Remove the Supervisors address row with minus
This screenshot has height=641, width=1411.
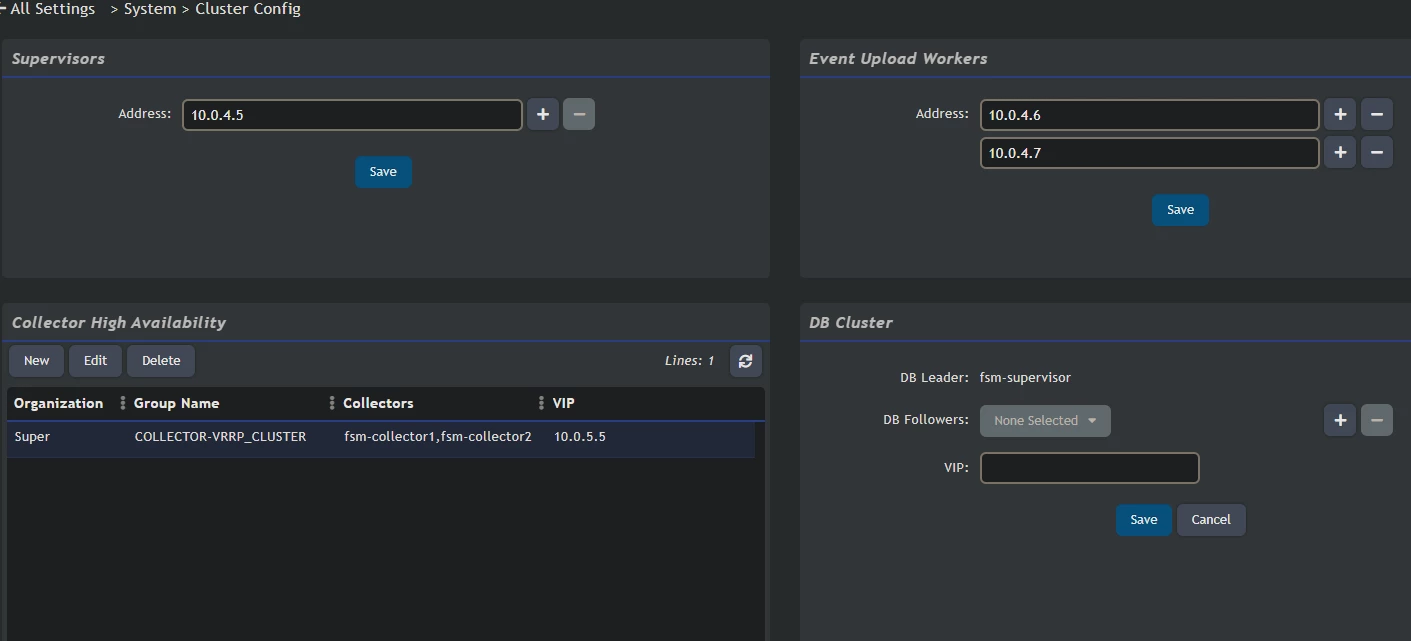[x=579, y=115]
